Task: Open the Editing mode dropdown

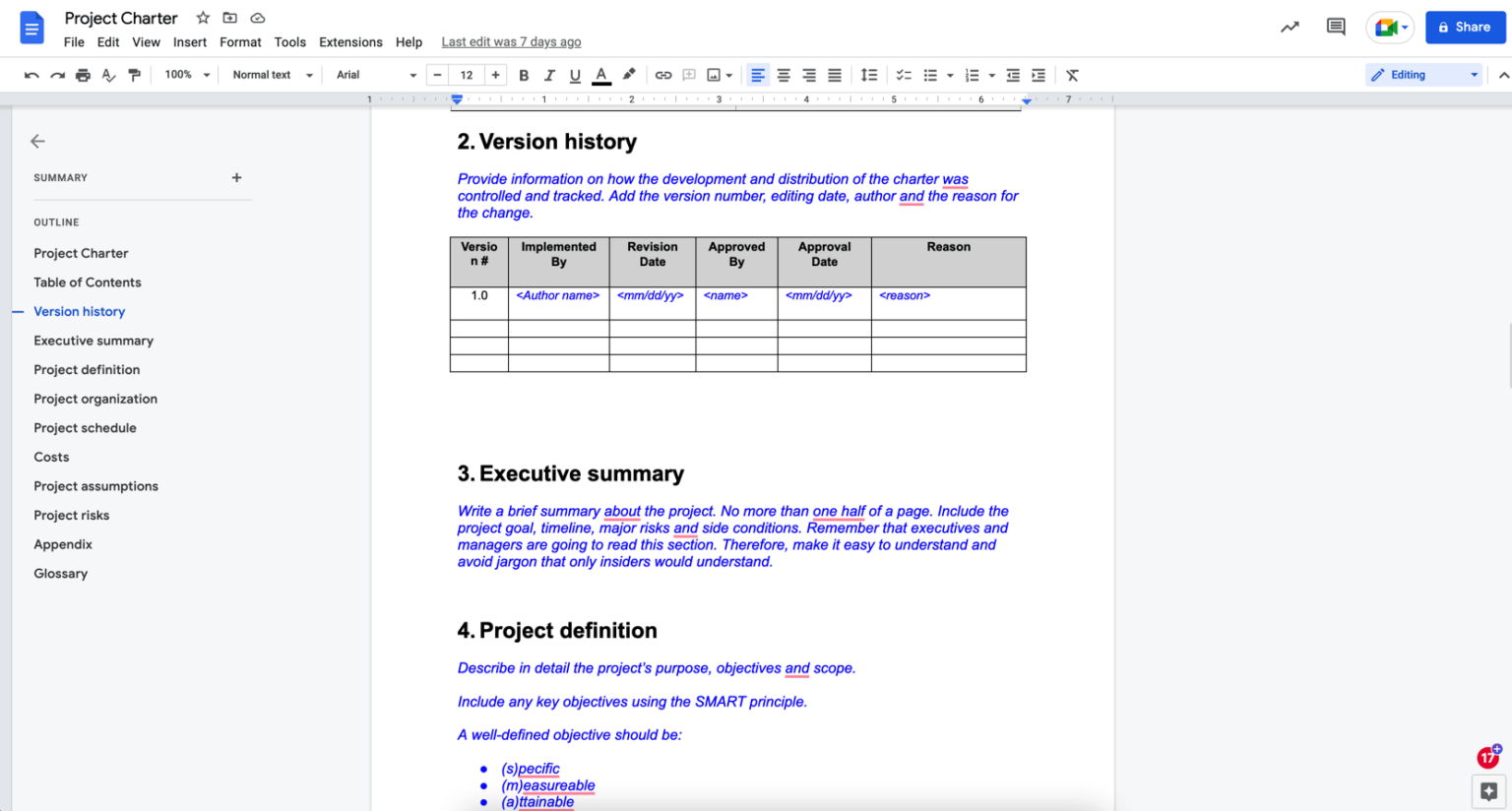Action: [x=1422, y=74]
